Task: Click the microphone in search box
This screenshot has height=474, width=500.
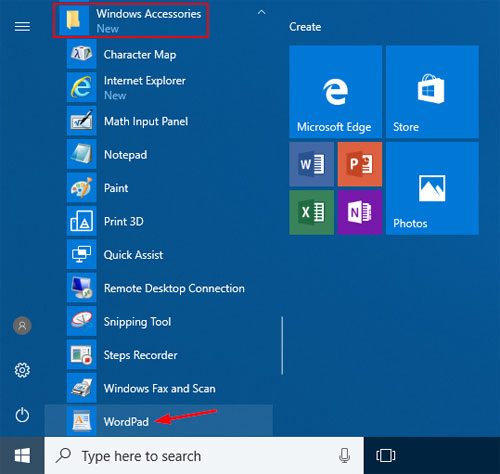Action: (x=344, y=455)
